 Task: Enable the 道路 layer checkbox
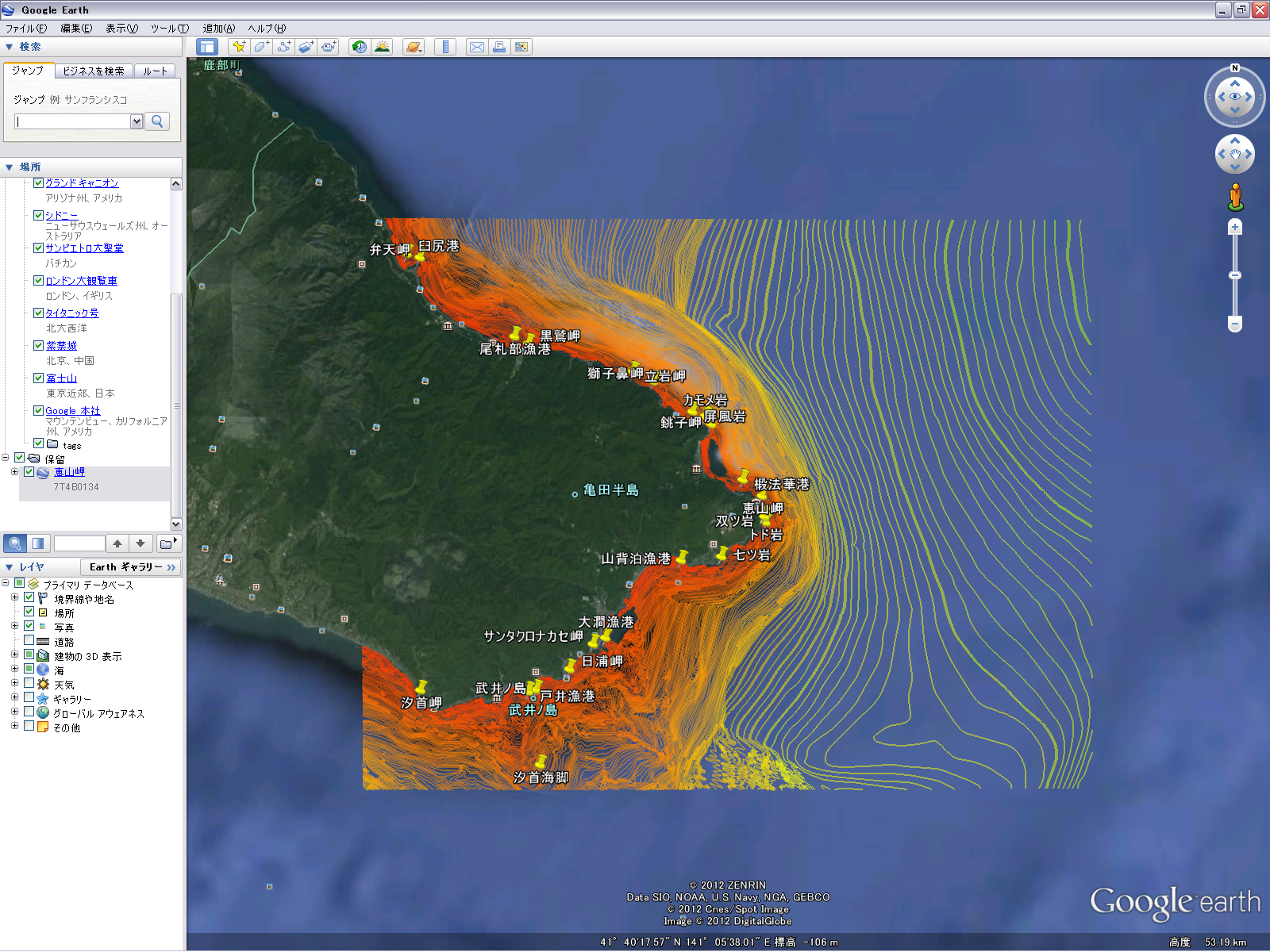pyautogui.click(x=29, y=641)
